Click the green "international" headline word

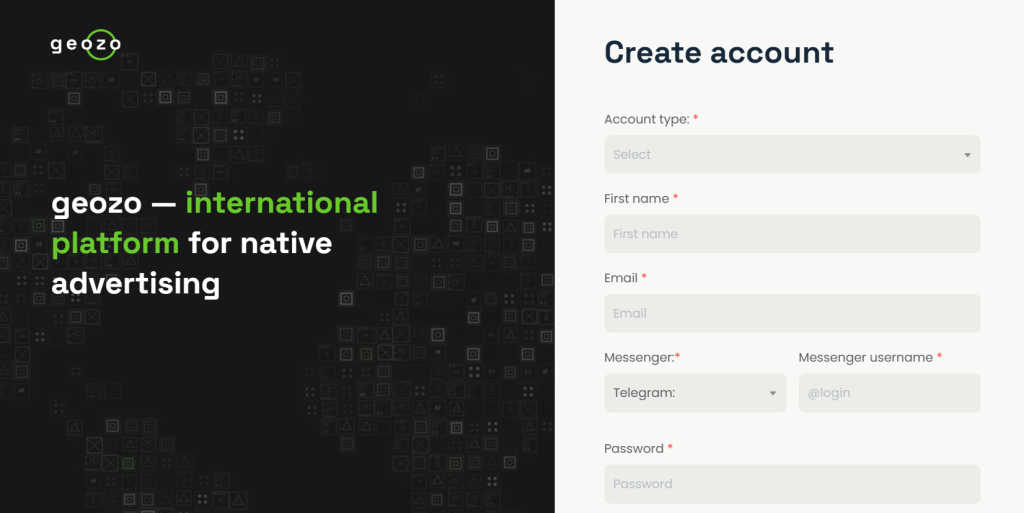pyautogui.click(x=281, y=203)
